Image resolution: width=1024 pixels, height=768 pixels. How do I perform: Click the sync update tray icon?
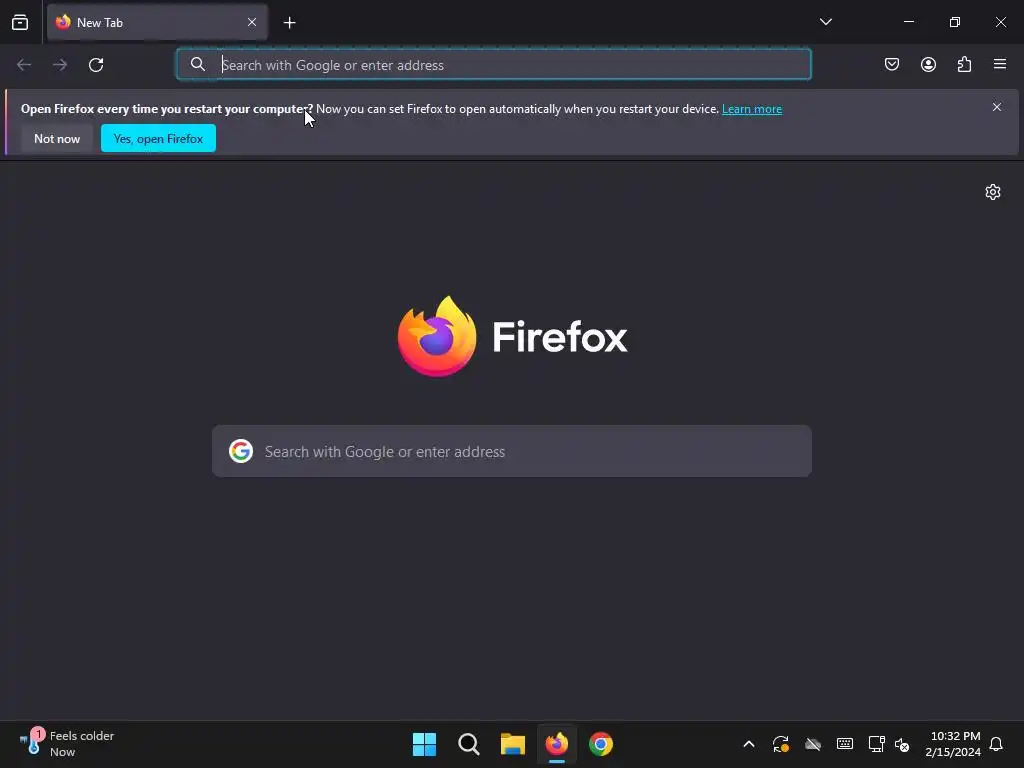(781, 744)
